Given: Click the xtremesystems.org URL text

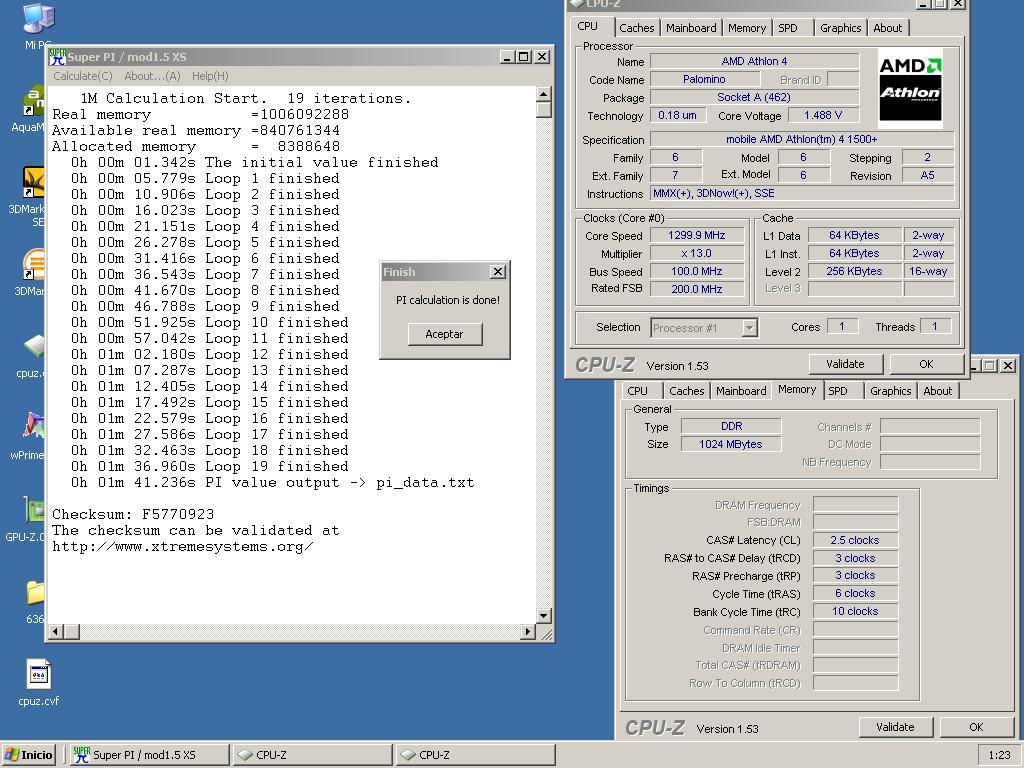Looking at the screenshot, I should click(183, 547).
